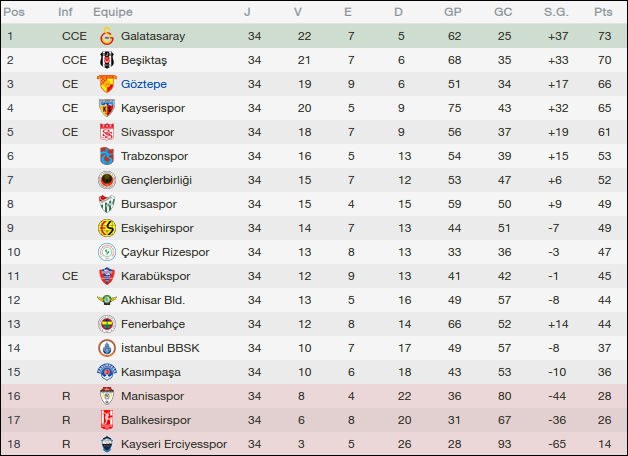The width and height of the screenshot is (628, 456).
Task: Open the Göztepe team link
Action: (144, 84)
